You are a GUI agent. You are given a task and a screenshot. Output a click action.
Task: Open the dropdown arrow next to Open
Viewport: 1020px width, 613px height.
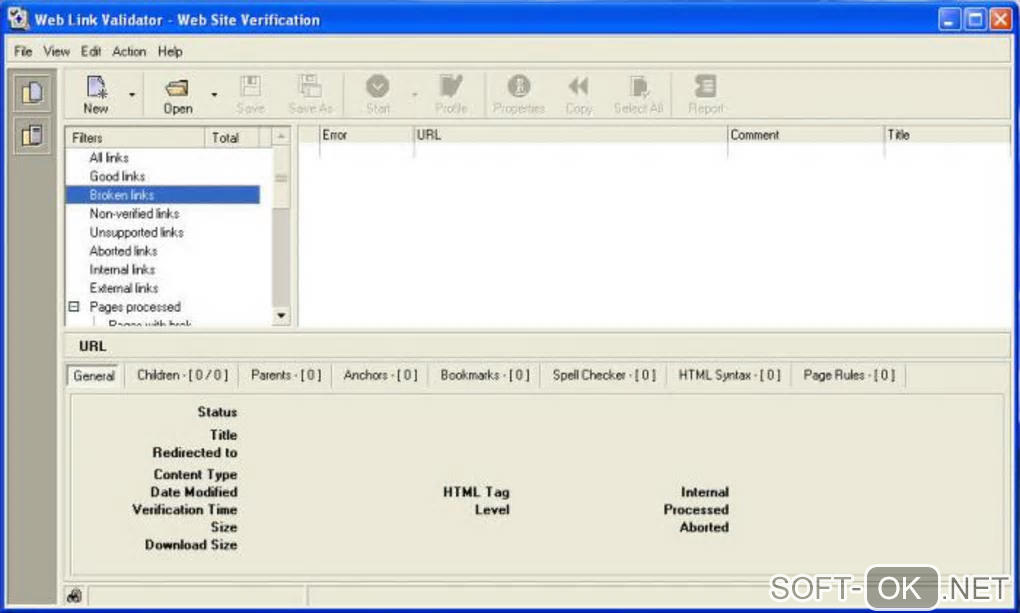click(214, 96)
